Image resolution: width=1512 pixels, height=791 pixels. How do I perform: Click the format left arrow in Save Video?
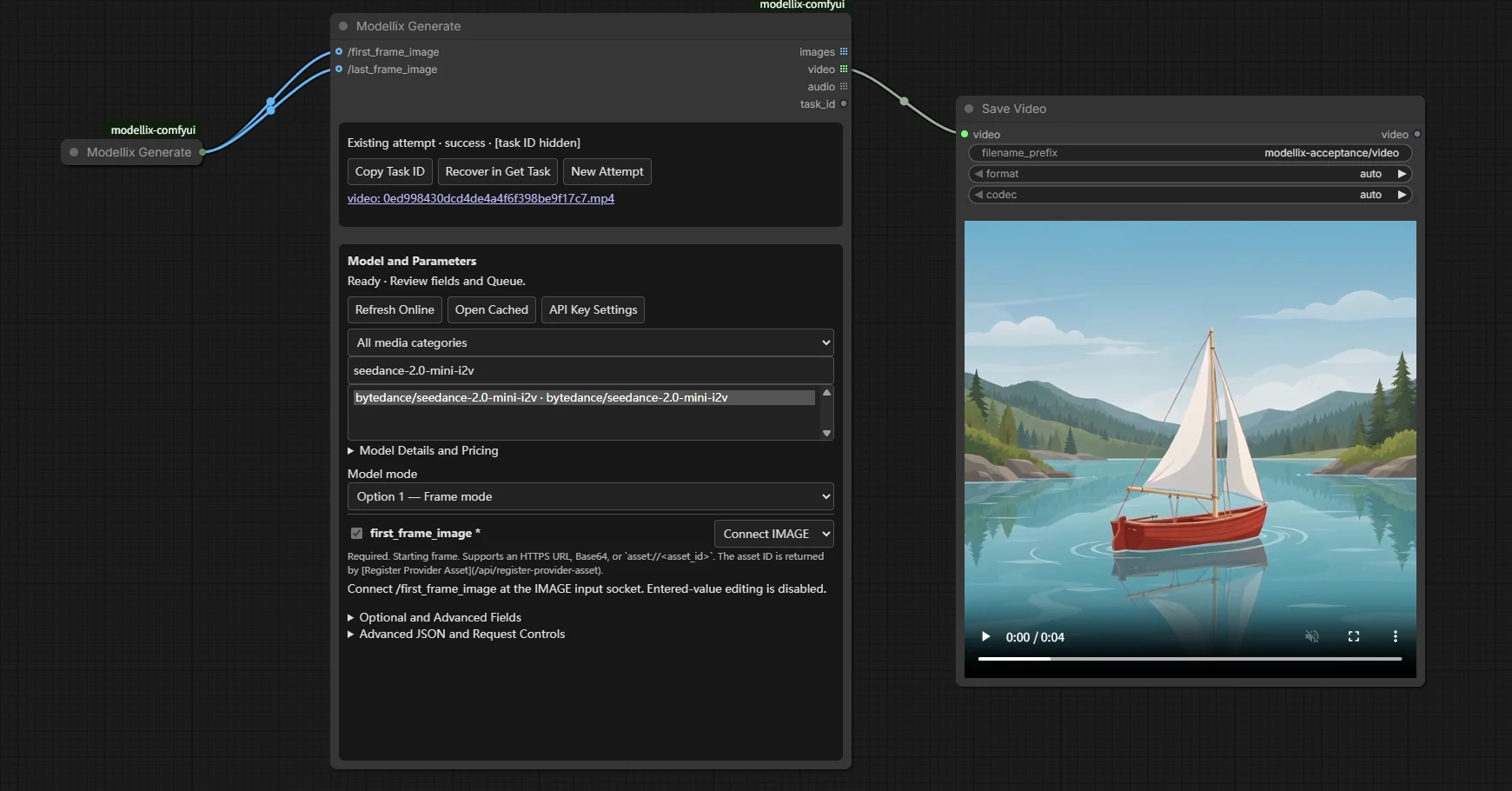(x=978, y=174)
